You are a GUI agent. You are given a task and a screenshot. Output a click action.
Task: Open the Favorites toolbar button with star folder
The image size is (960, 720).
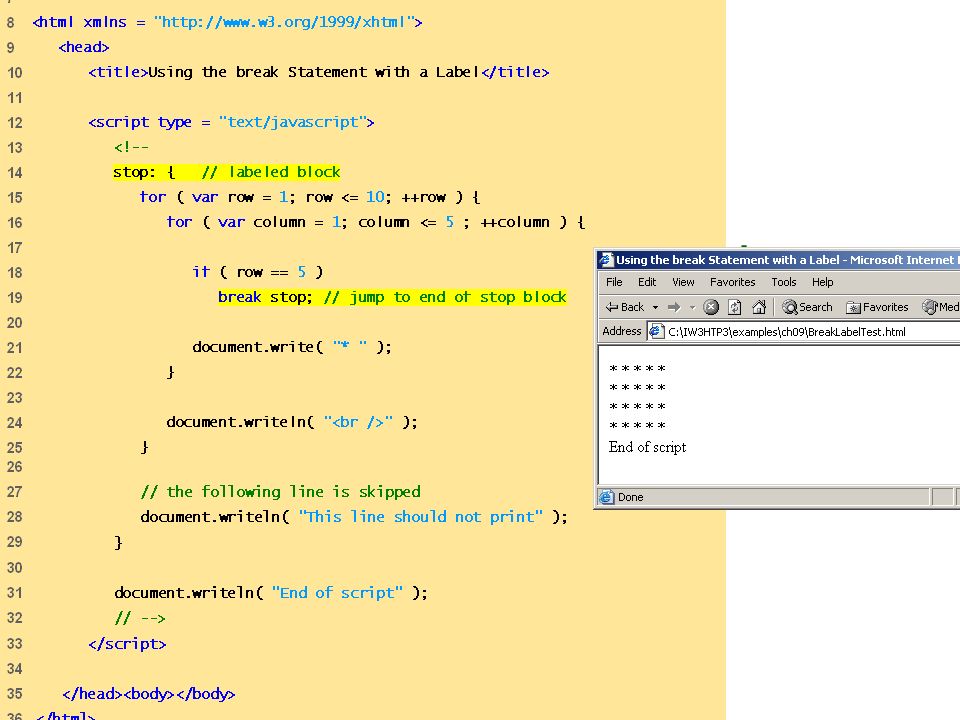point(877,307)
